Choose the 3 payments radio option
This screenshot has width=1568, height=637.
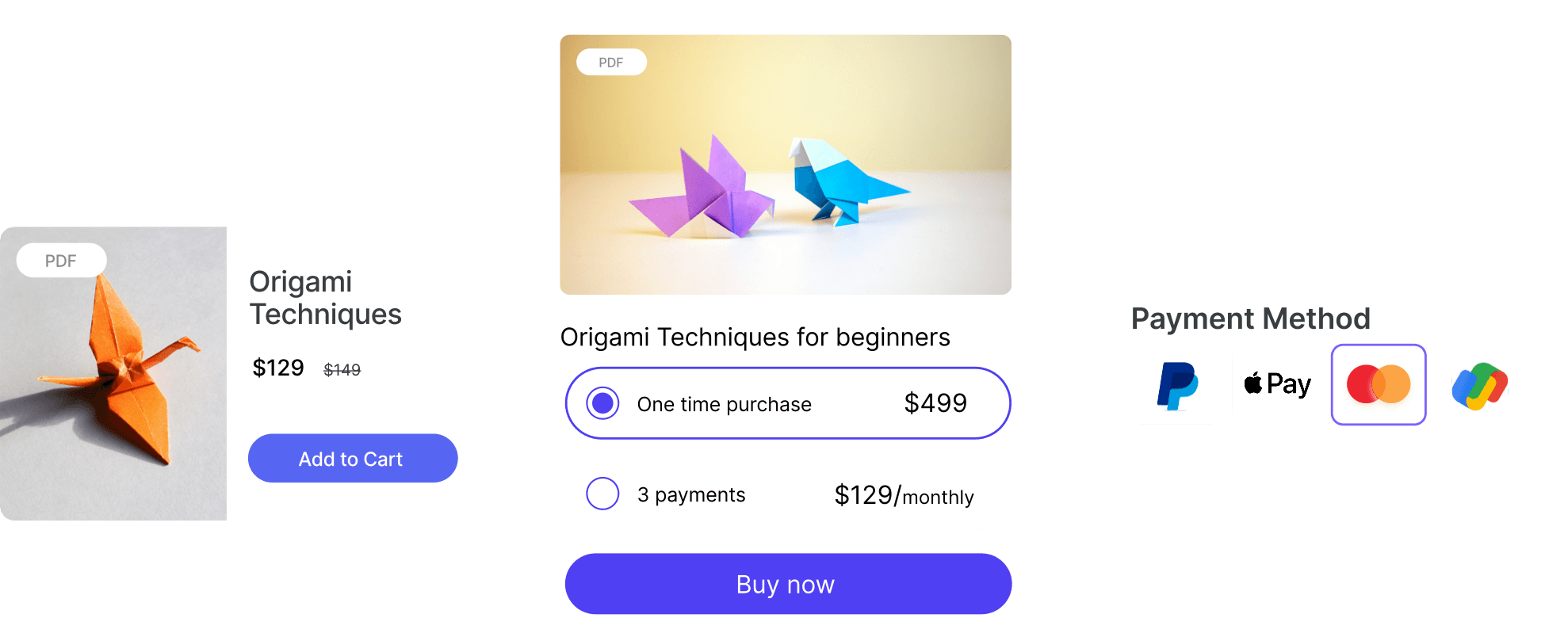[x=602, y=494]
